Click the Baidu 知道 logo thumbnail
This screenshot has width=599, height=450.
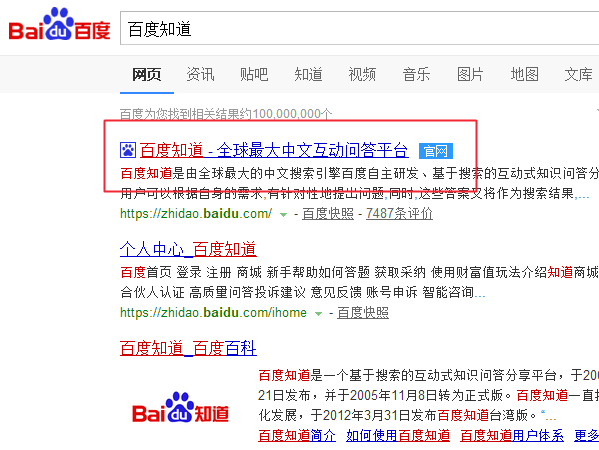pos(180,408)
